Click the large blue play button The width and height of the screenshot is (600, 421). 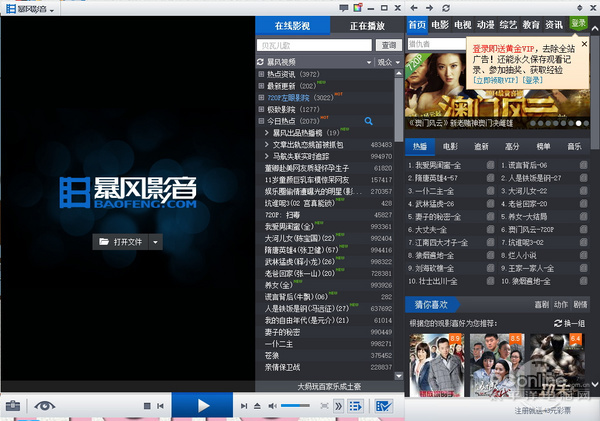tap(202, 406)
